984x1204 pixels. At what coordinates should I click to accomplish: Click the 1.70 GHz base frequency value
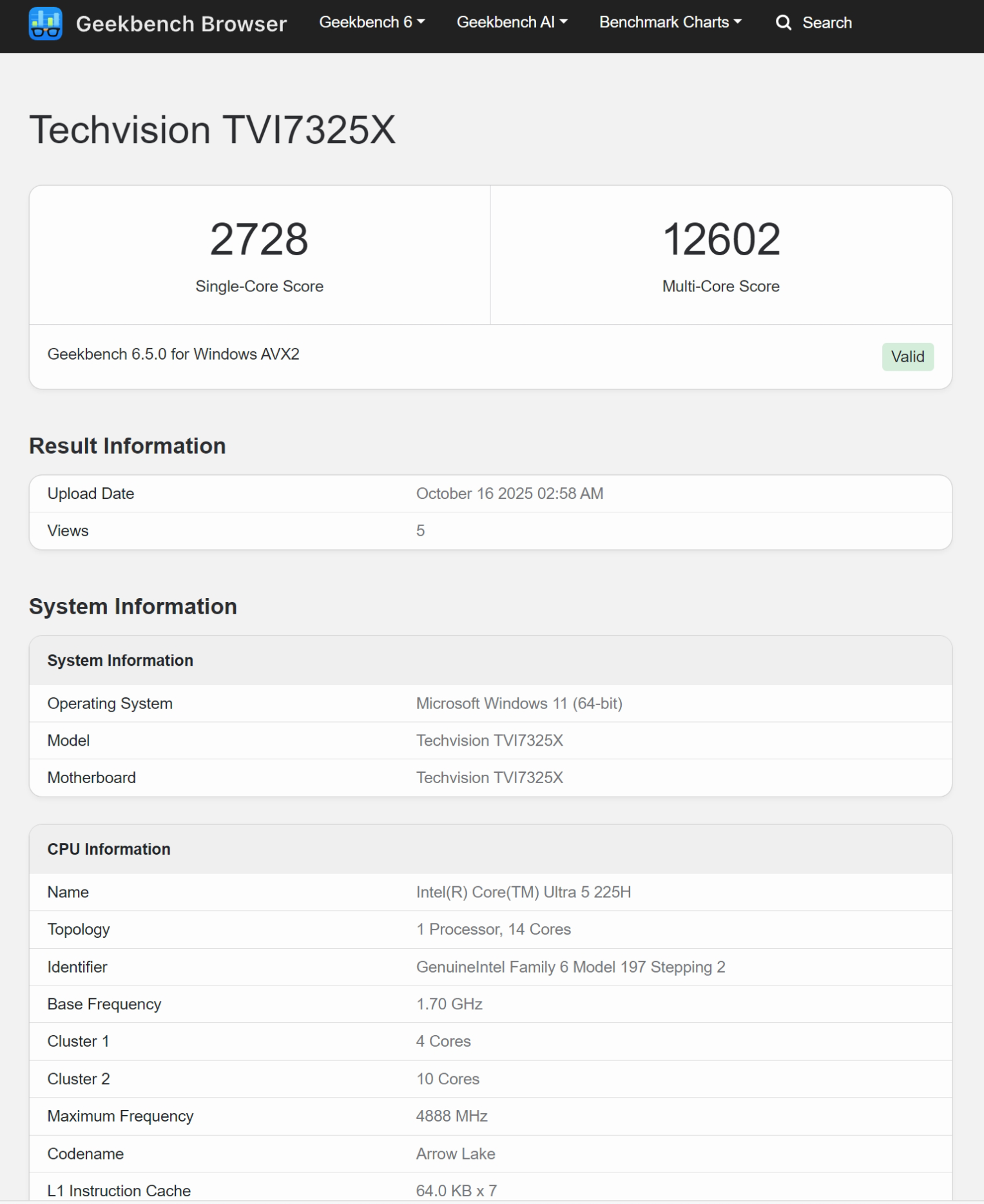pos(449,1004)
